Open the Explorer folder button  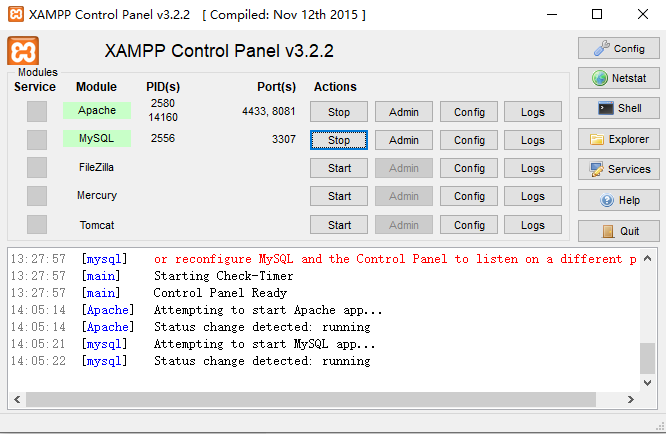click(618, 139)
